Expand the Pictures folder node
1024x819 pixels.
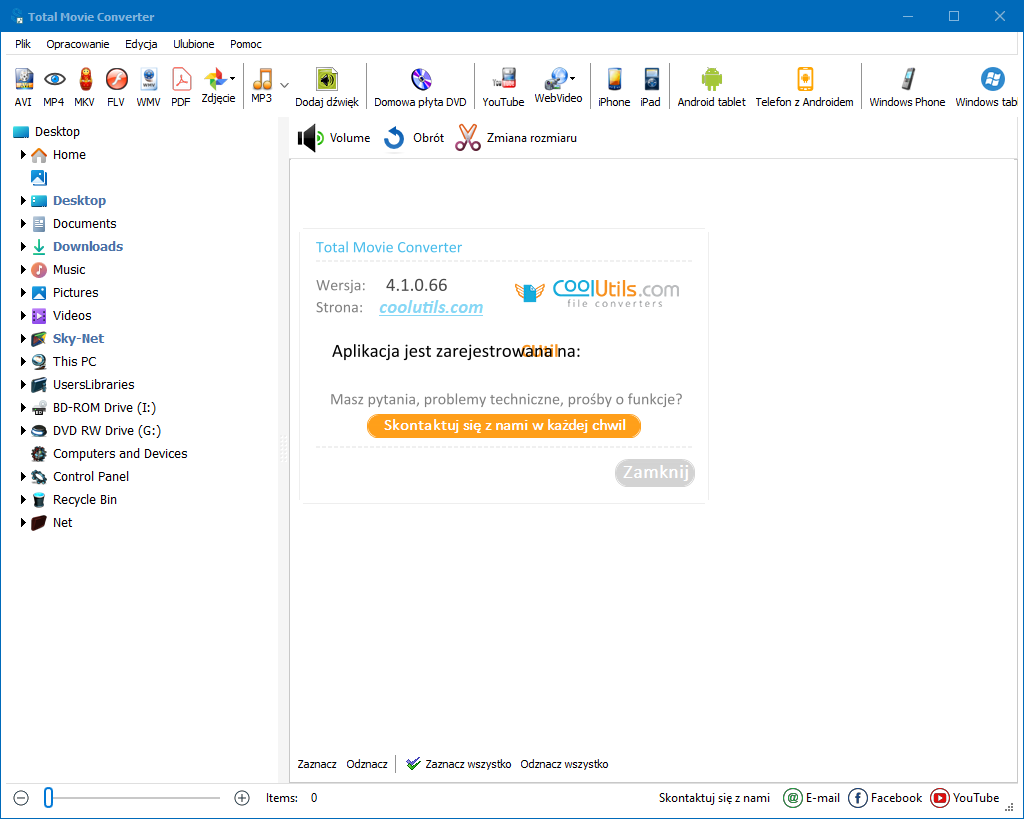[23, 293]
